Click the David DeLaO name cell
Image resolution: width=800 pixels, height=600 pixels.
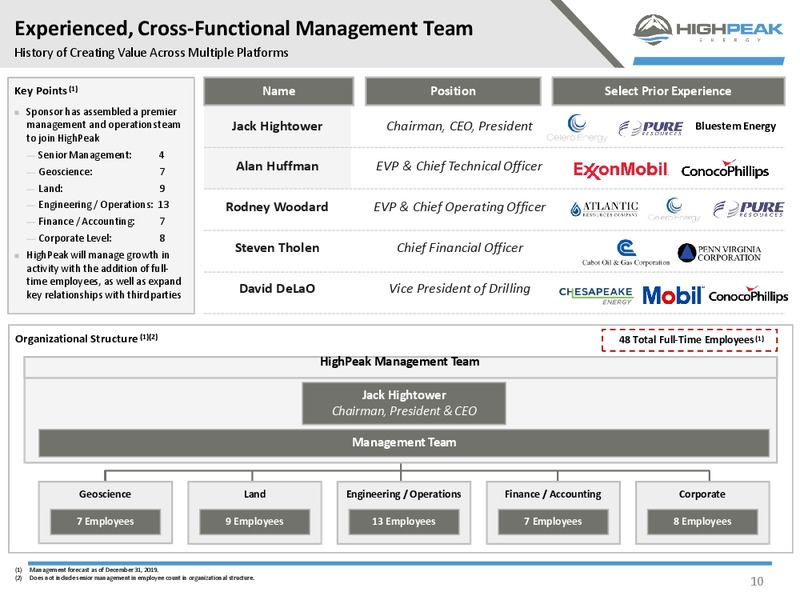coord(277,289)
